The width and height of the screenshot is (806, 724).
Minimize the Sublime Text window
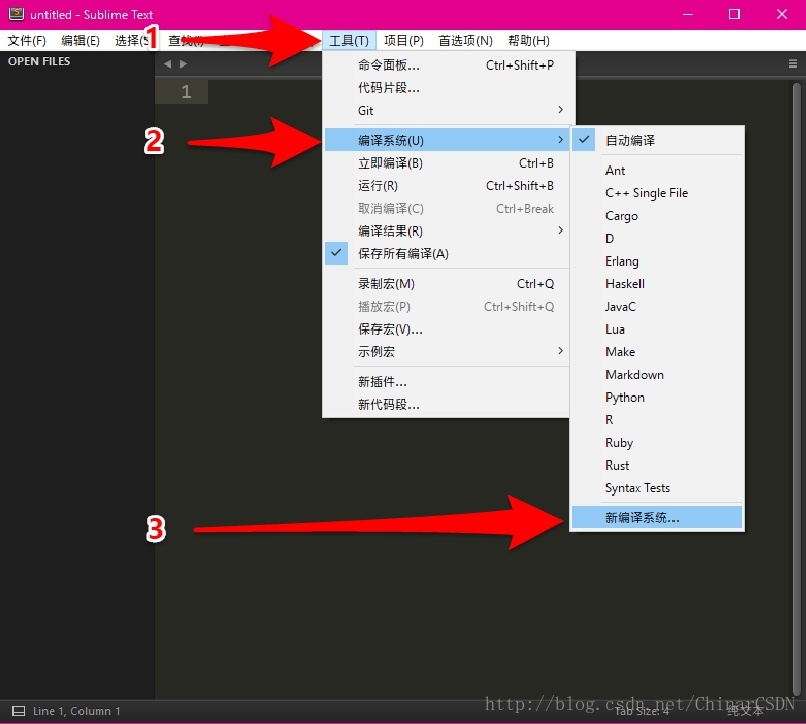[688, 14]
